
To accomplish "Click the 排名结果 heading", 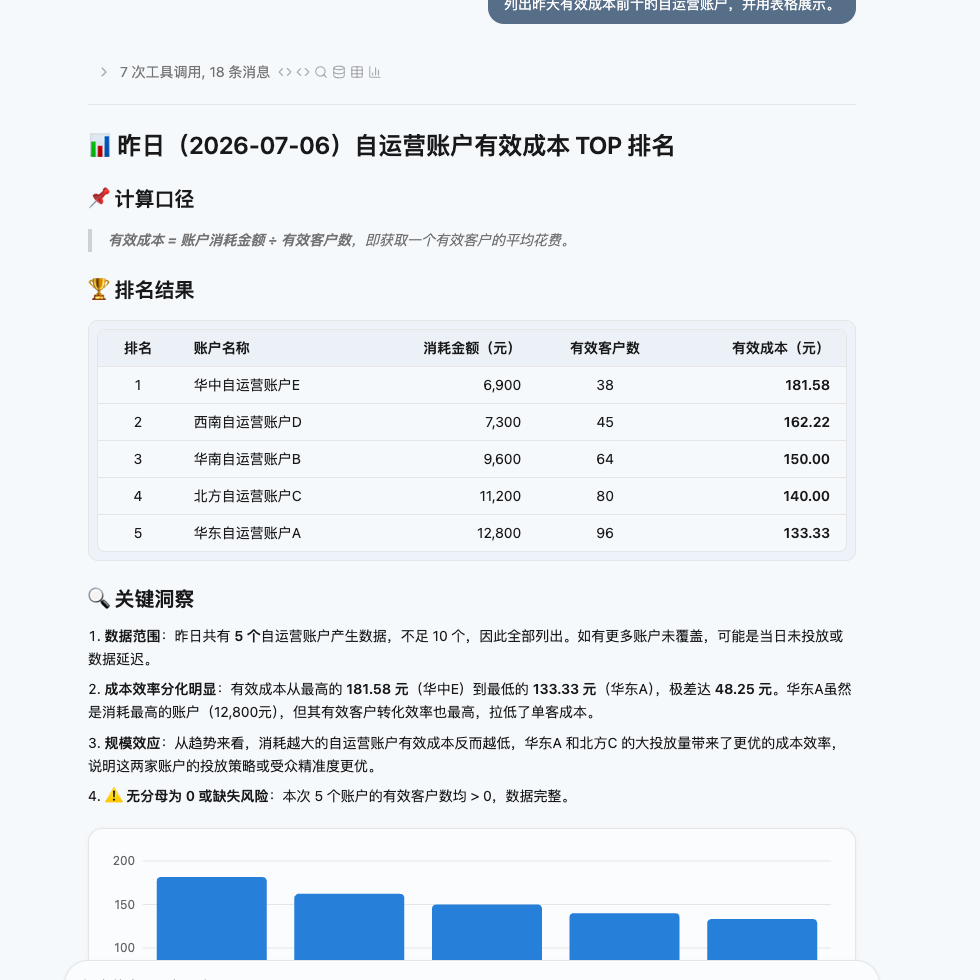I will pyautogui.click(x=154, y=290).
